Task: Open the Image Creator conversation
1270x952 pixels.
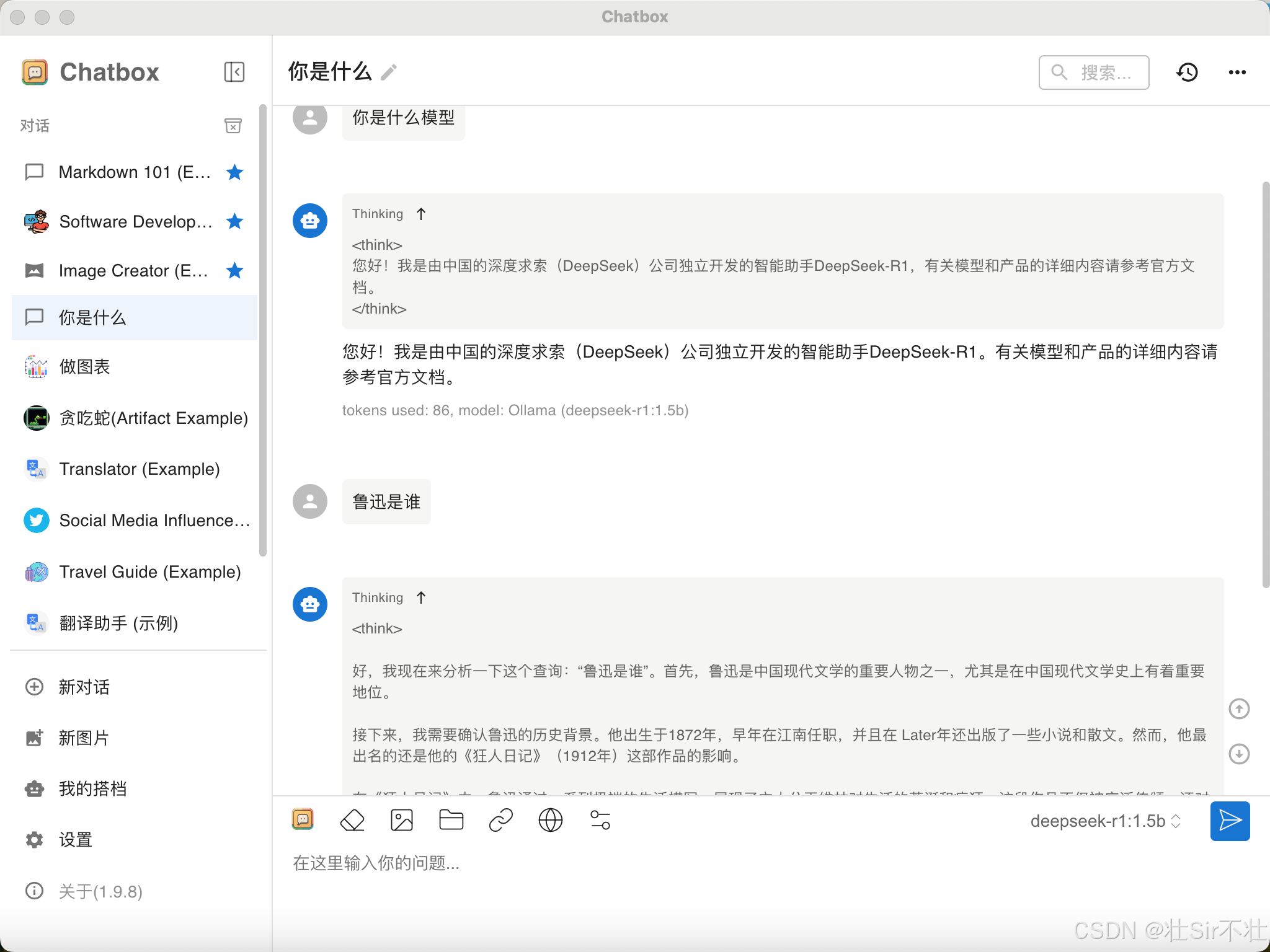Action: pyautogui.click(x=134, y=270)
